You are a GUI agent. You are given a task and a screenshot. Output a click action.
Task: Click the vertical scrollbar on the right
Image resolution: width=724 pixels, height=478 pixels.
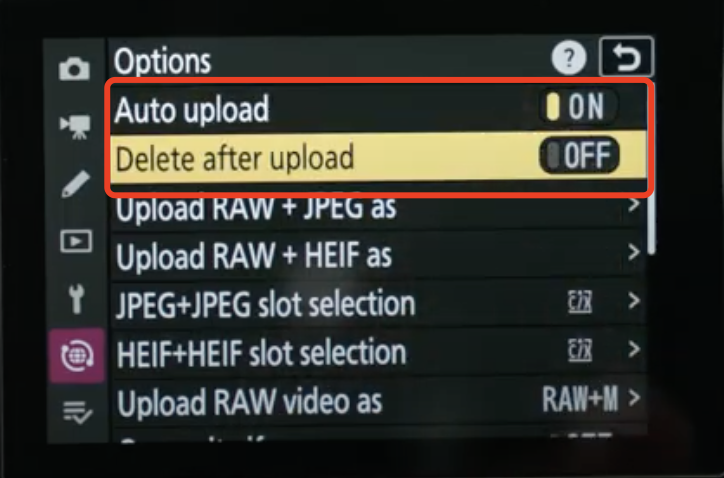coord(651,226)
